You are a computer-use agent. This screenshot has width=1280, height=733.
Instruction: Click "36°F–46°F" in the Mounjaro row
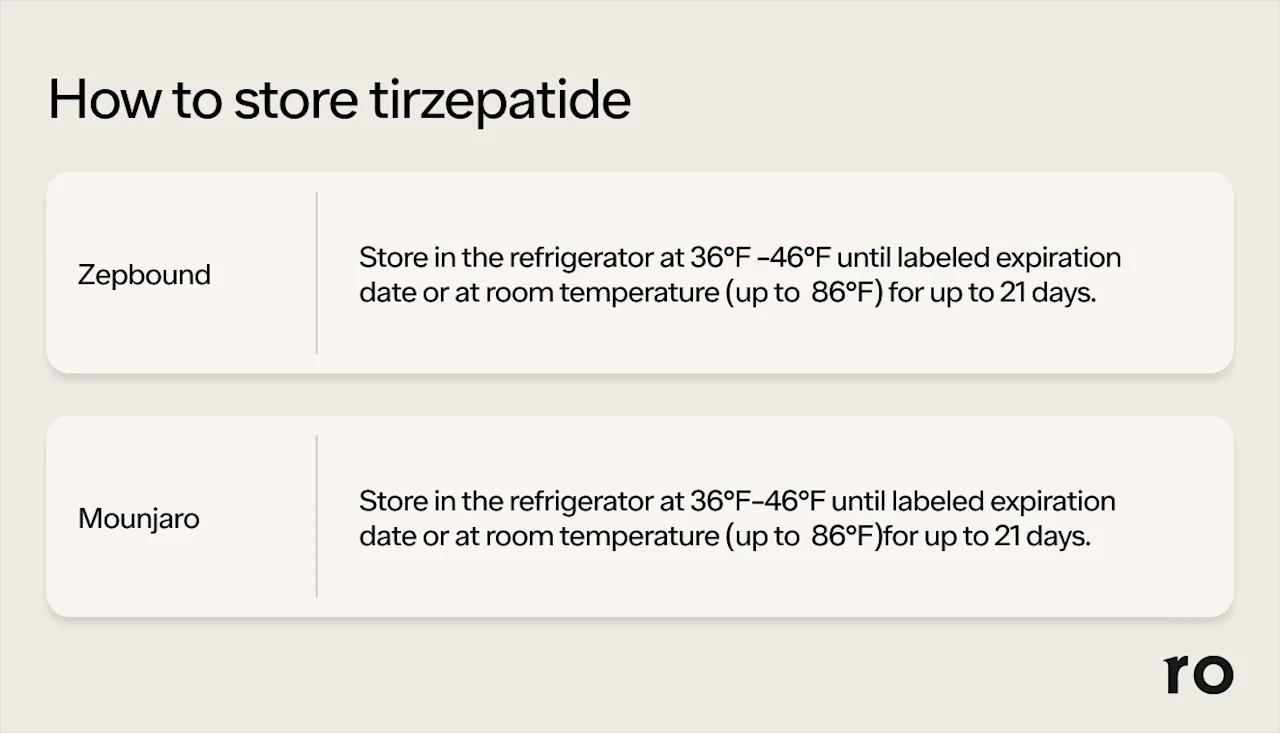pyautogui.click(x=757, y=501)
